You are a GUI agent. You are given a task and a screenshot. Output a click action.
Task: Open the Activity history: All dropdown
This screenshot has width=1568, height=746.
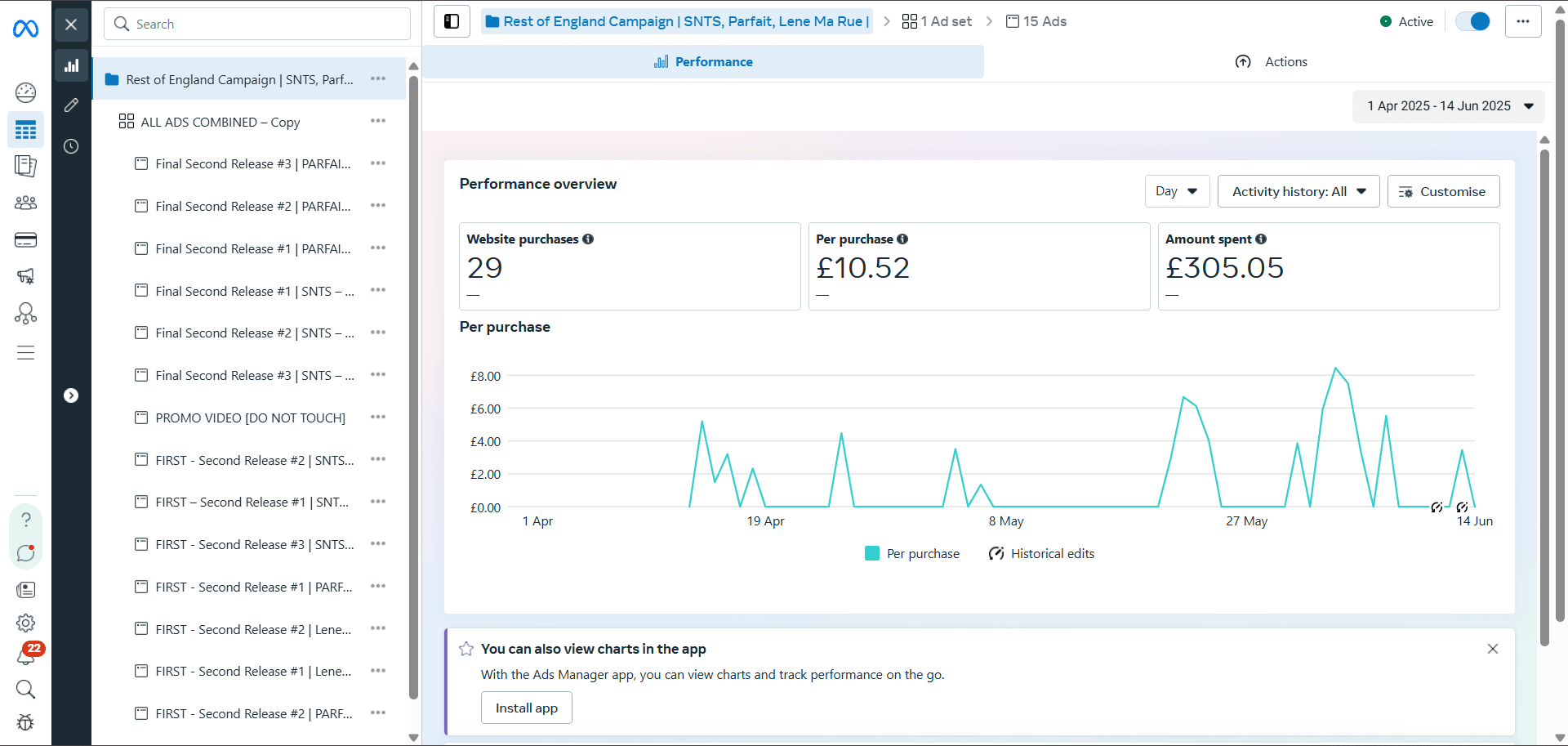tap(1298, 191)
